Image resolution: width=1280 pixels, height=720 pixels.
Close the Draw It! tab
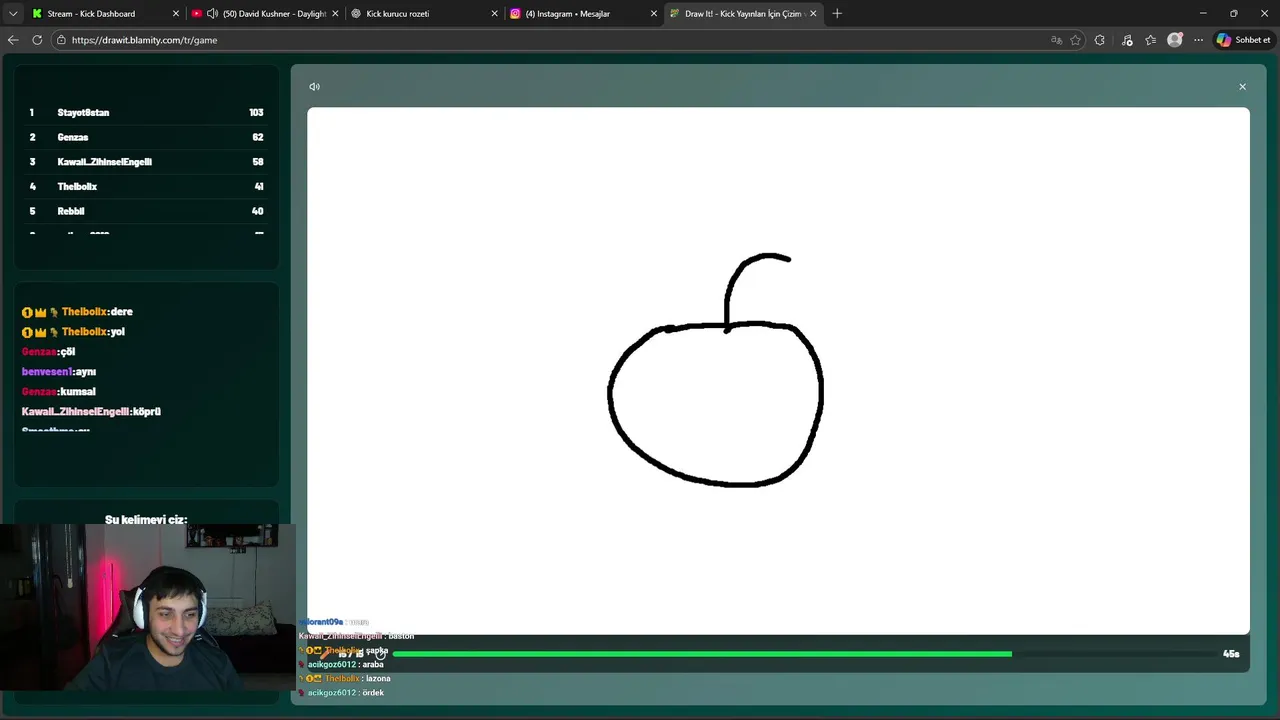point(813,14)
